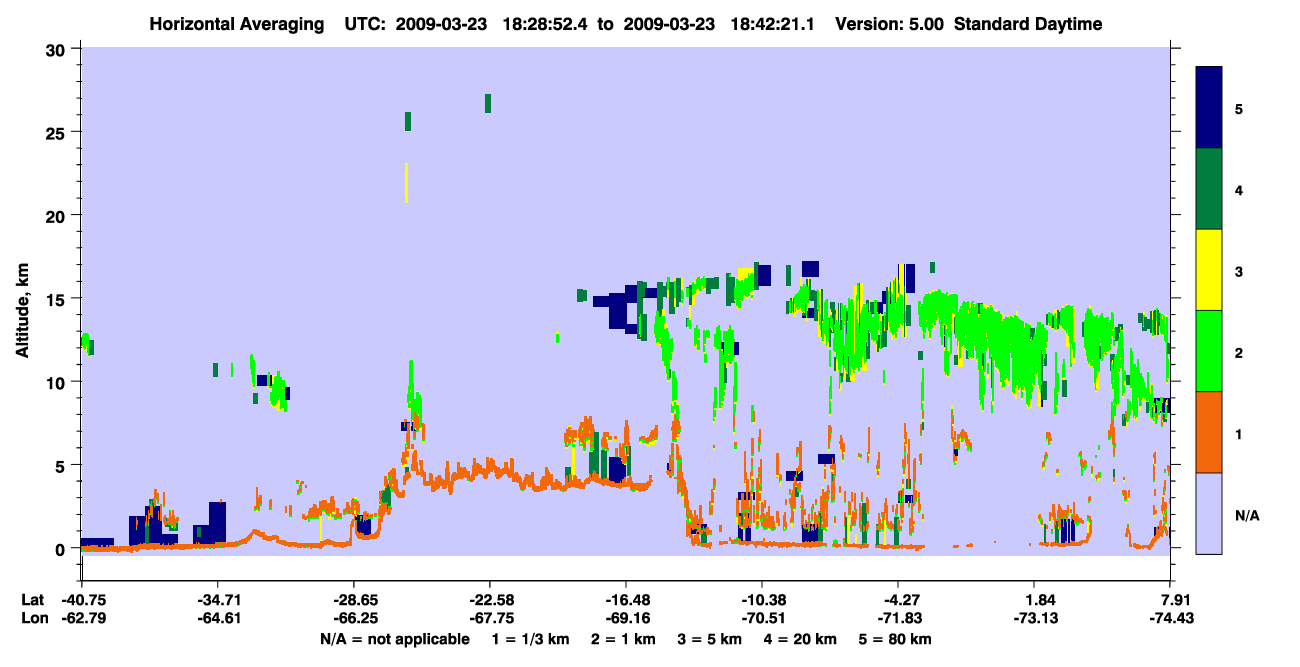Click 'Standard Daytime' in title
This screenshot has height=667, width=1300.
click(1028, 24)
